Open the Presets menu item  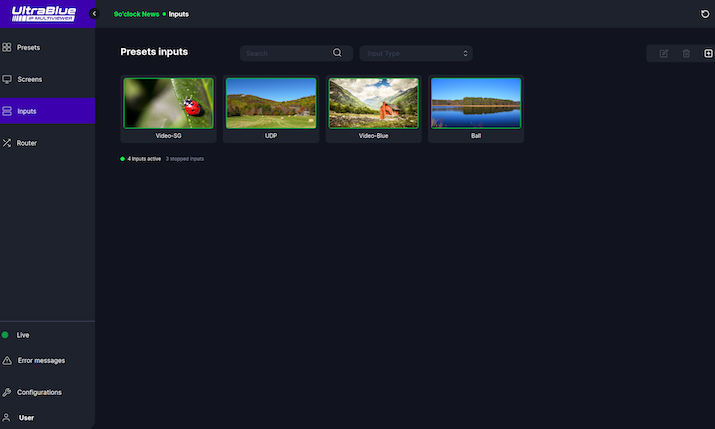point(29,47)
